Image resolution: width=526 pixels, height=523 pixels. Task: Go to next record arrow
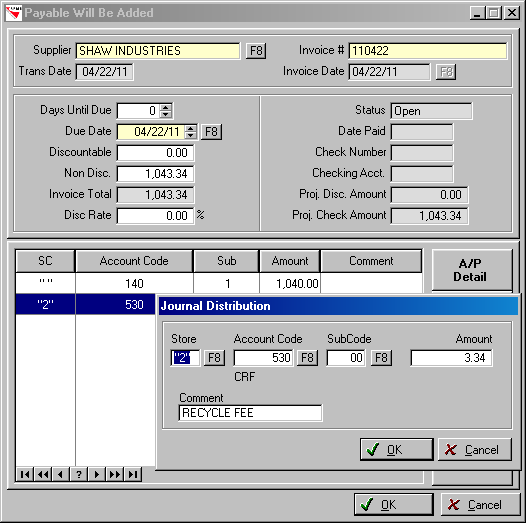pos(97,474)
